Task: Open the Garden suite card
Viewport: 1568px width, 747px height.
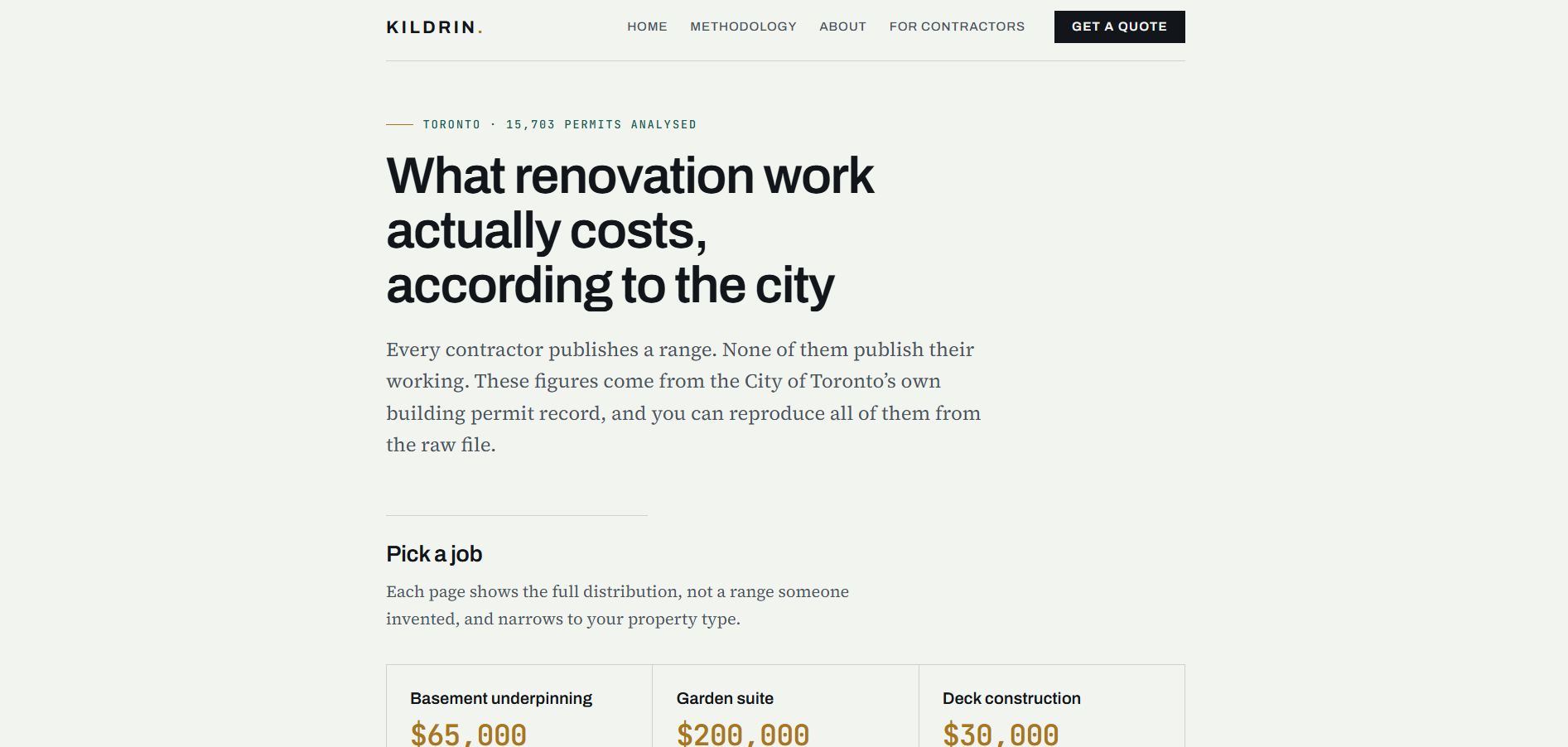Action: click(785, 706)
